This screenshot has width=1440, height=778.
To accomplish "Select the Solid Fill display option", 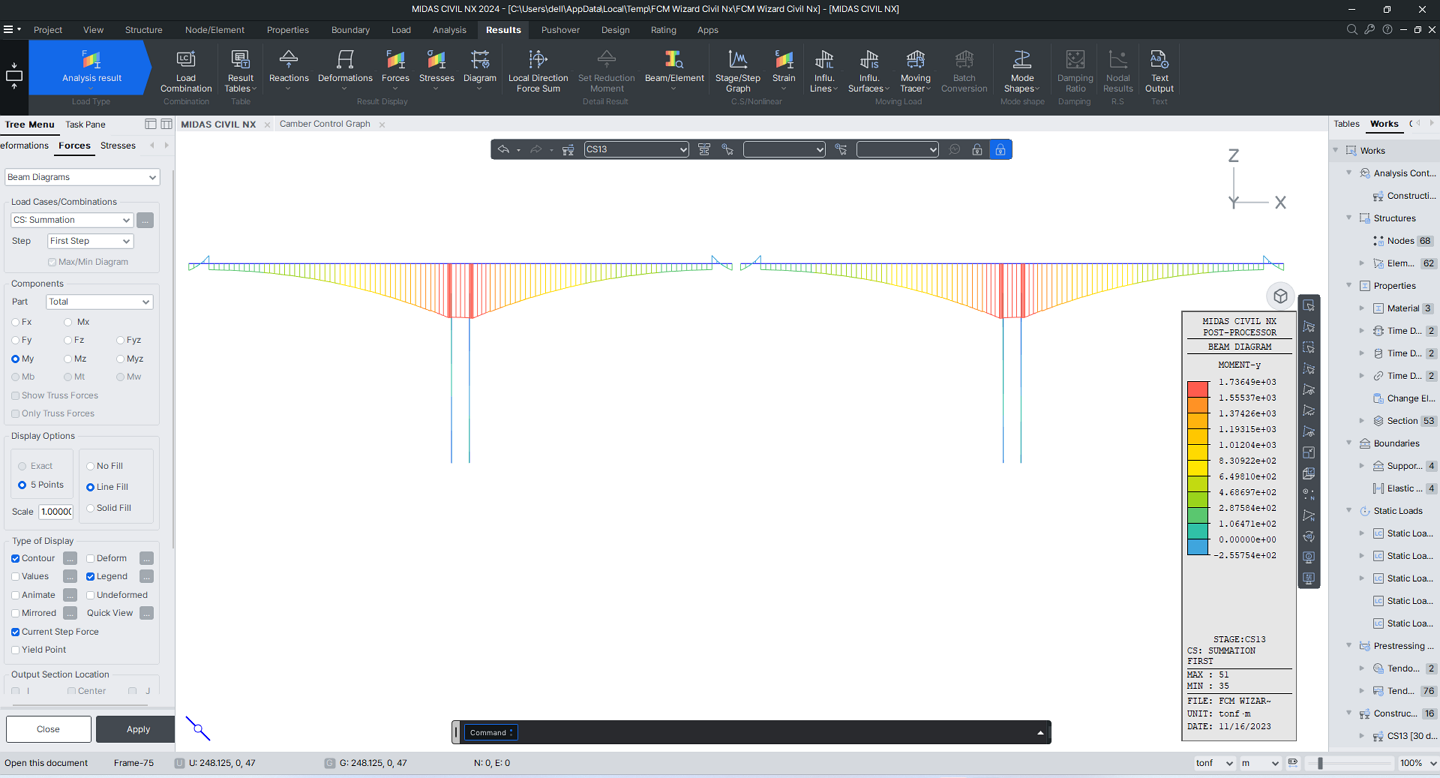I will 90,508.
